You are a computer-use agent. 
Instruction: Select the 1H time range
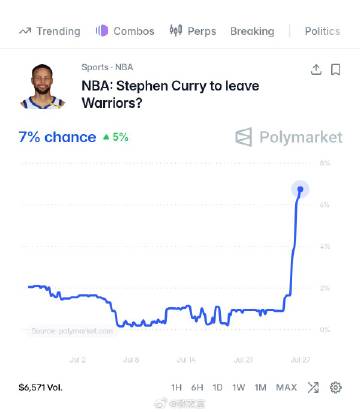click(176, 387)
